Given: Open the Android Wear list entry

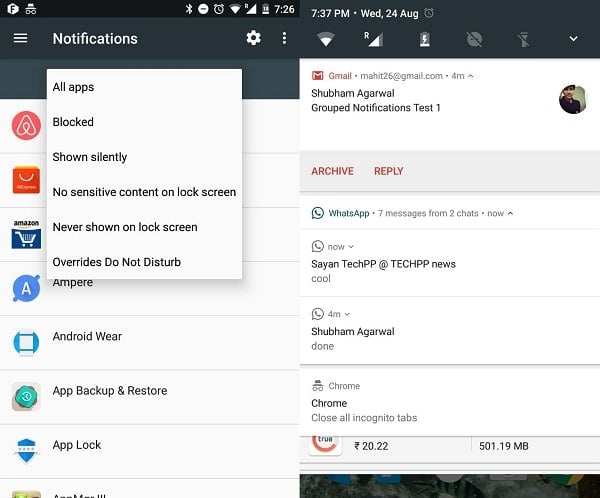Looking at the screenshot, I should coord(150,343).
